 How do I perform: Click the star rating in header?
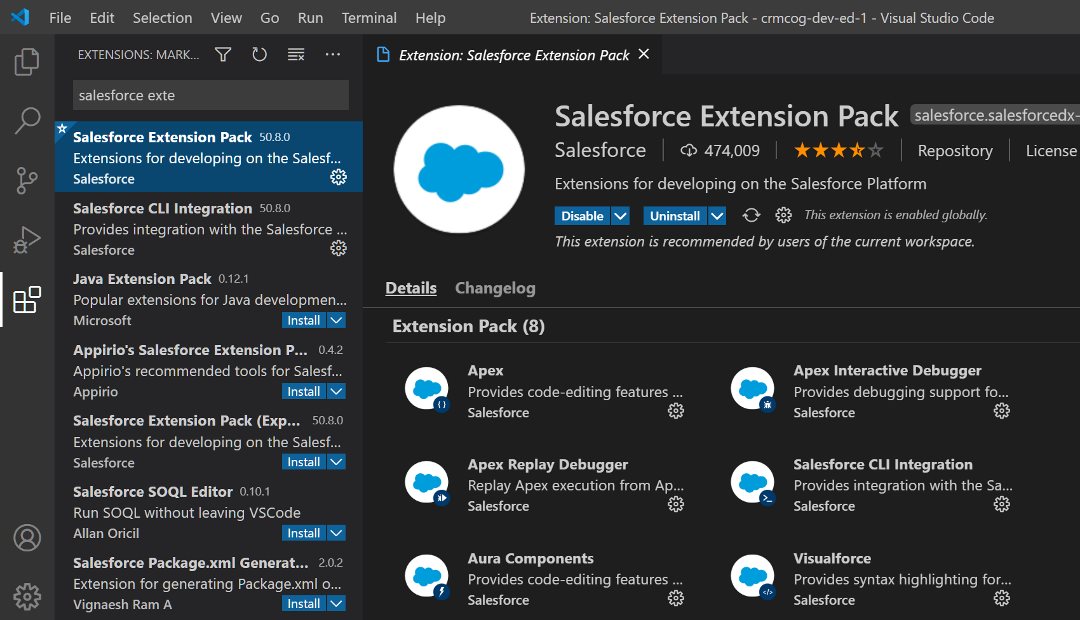838,150
